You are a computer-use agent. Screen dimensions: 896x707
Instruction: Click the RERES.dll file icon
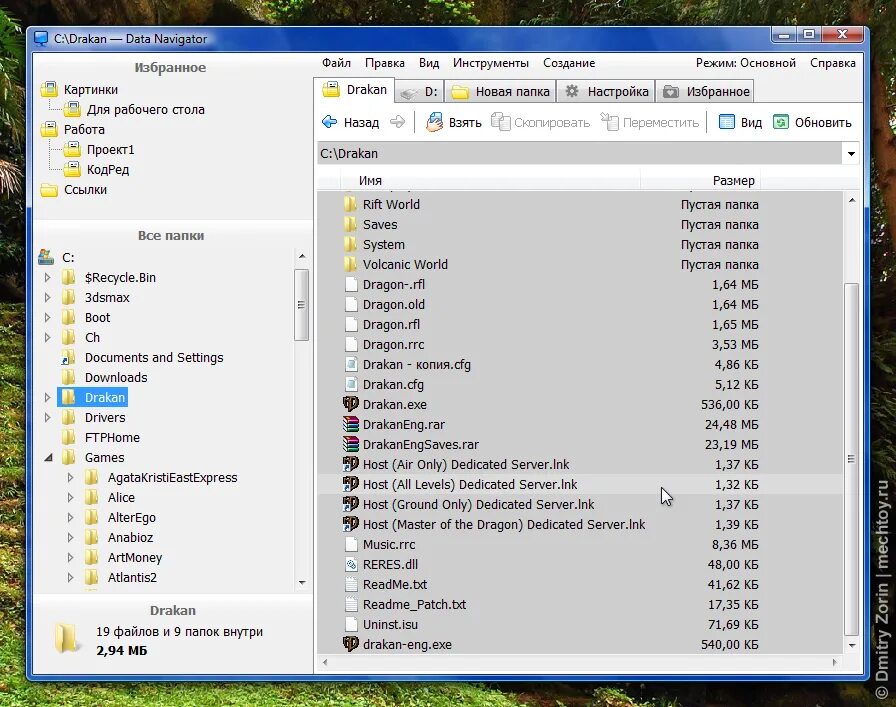351,564
